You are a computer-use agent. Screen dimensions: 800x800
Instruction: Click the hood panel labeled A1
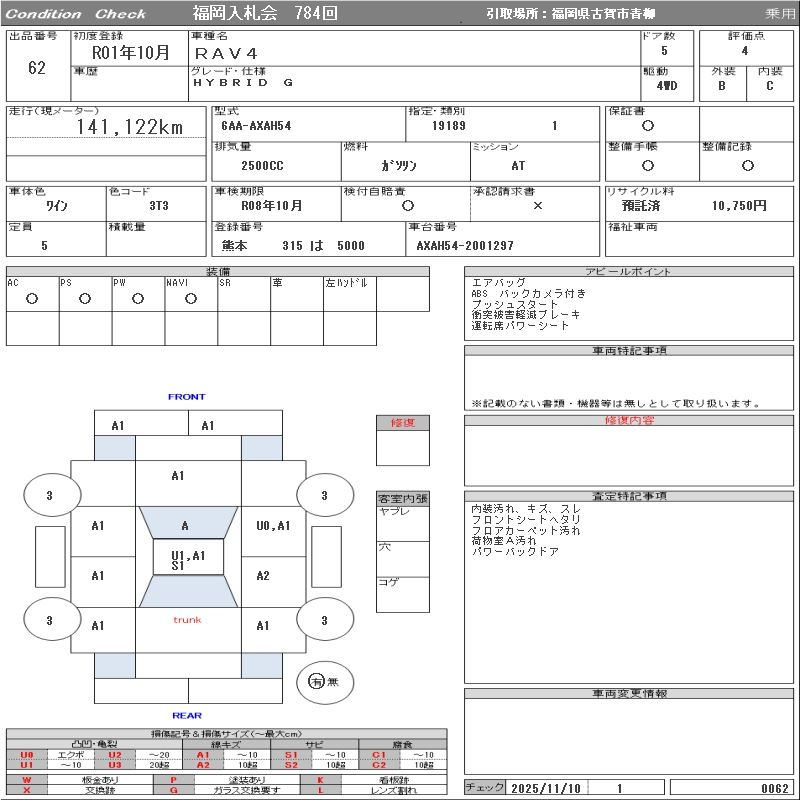(x=178, y=476)
